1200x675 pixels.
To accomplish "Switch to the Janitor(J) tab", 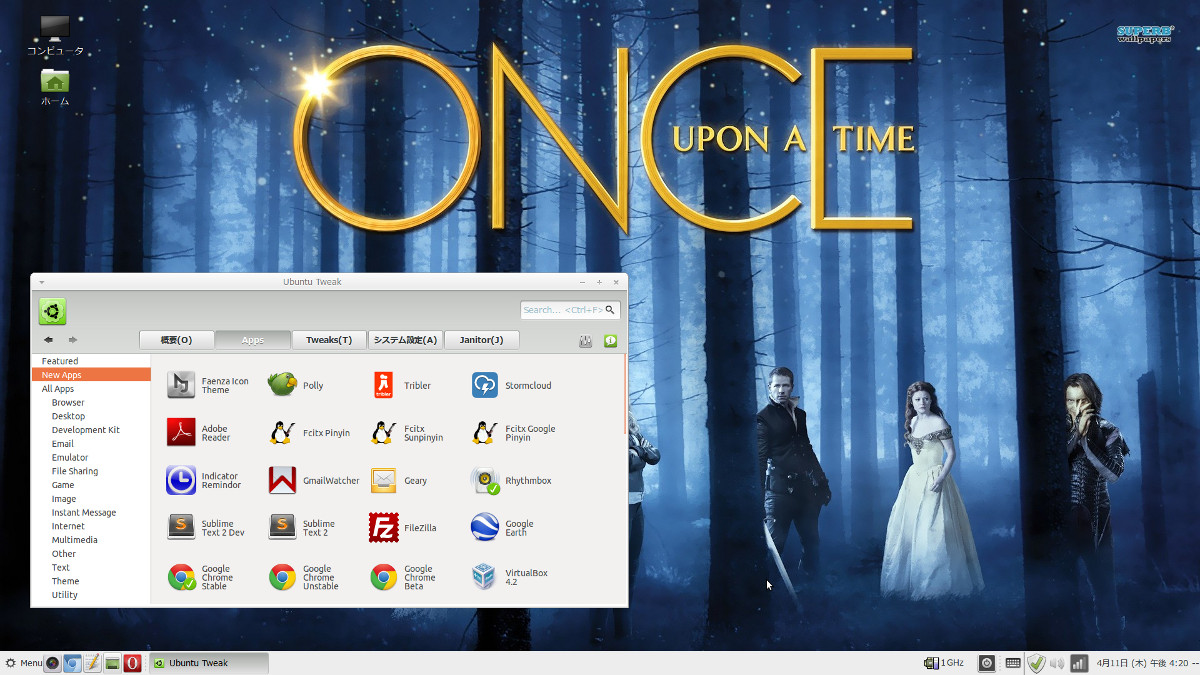I will pos(481,340).
